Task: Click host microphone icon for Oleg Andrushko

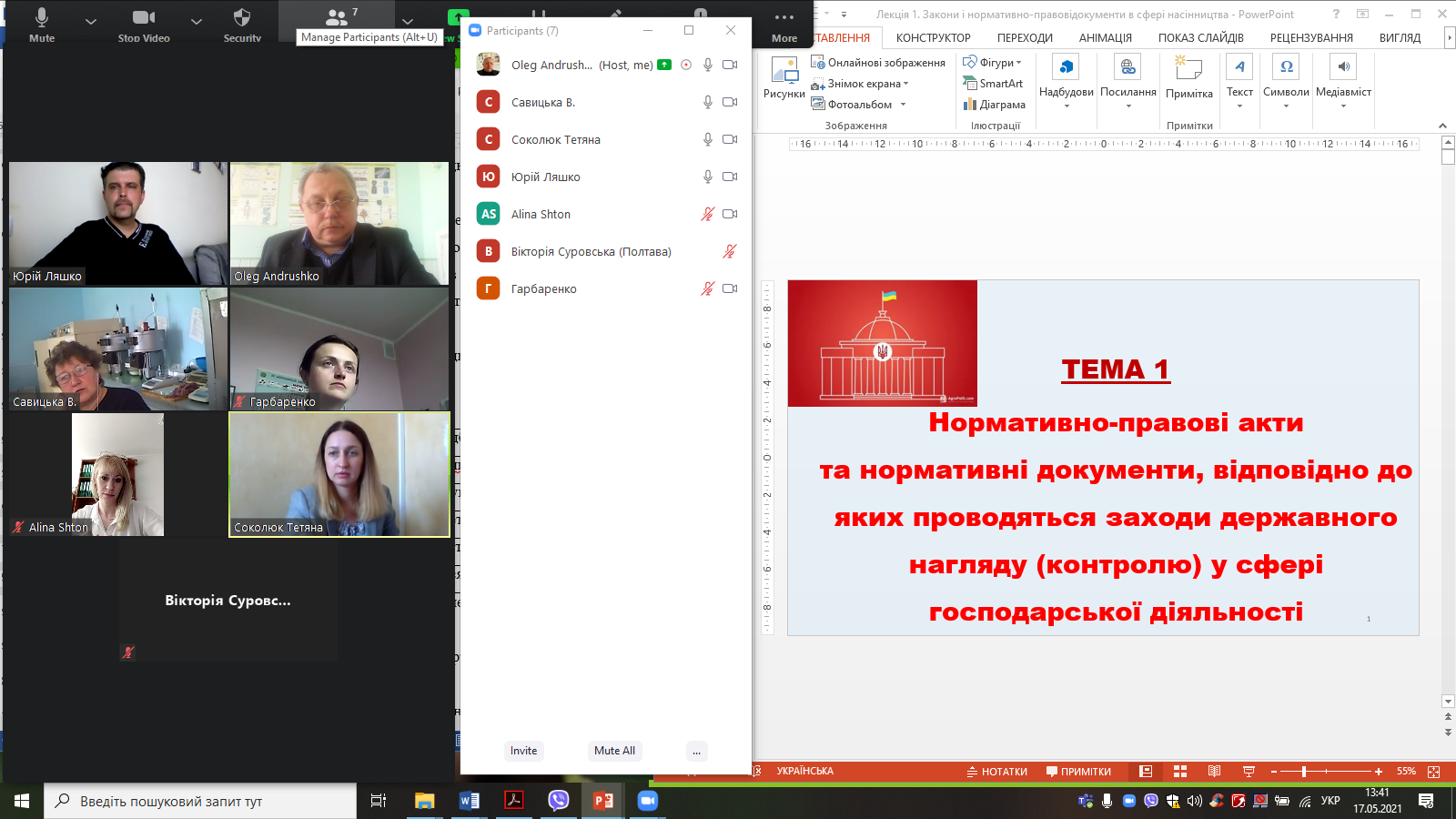Action: pos(707,65)
